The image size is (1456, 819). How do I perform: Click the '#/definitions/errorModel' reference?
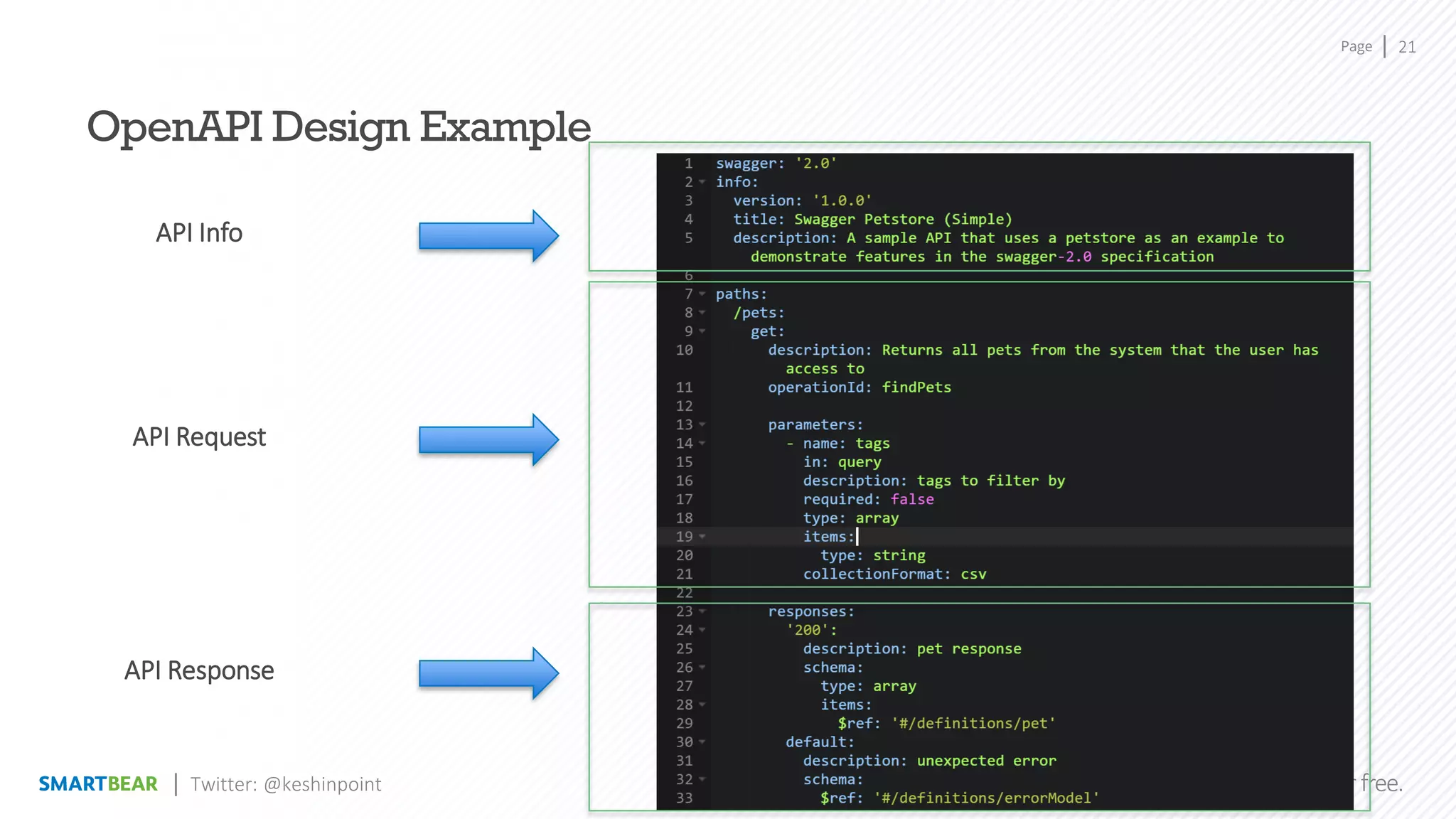pyautogui.click(x=986, y=798)
